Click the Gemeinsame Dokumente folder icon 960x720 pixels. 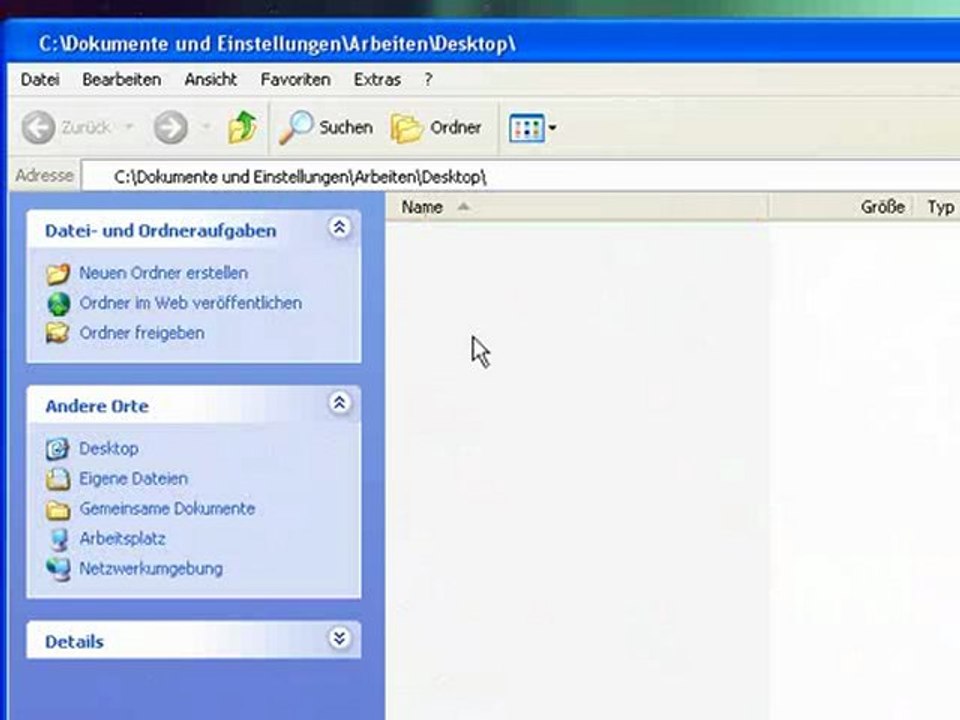[59, 509]
